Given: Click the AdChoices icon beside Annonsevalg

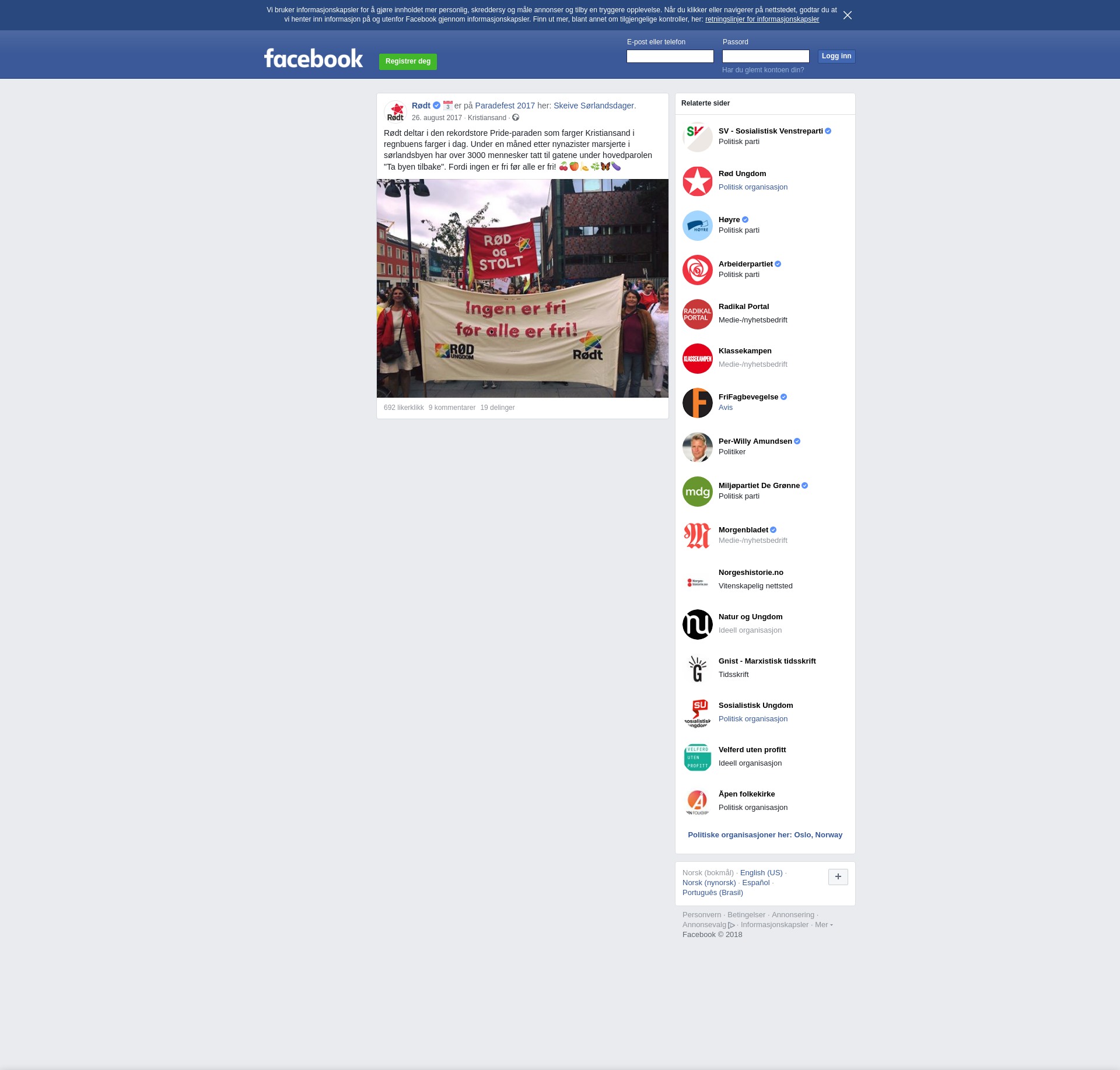Looking at the screenshot, I should click(x=731, y=925).
